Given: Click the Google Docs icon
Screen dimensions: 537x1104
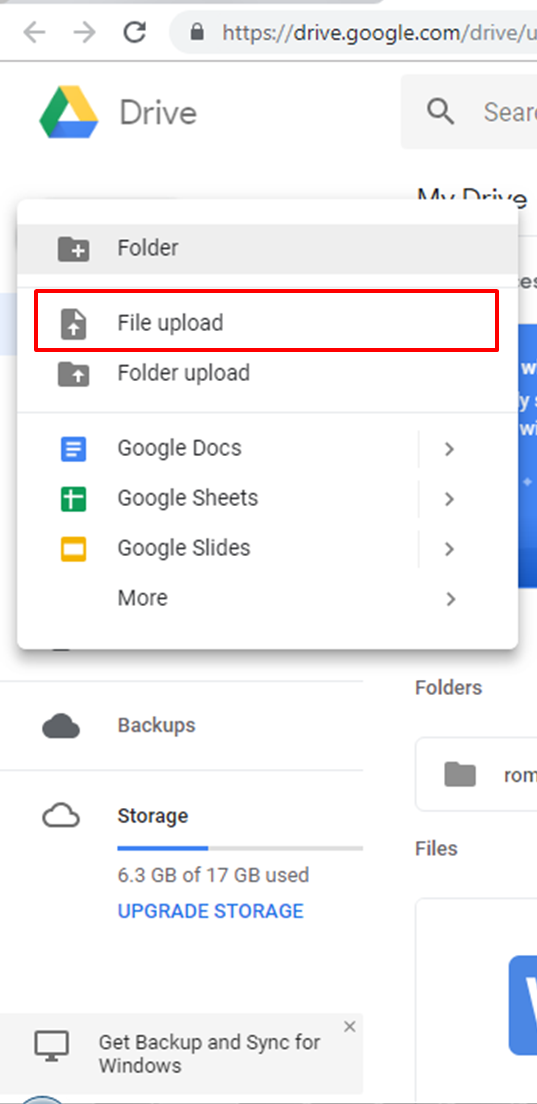Looking at the screenshot, I should pos(73,448).
